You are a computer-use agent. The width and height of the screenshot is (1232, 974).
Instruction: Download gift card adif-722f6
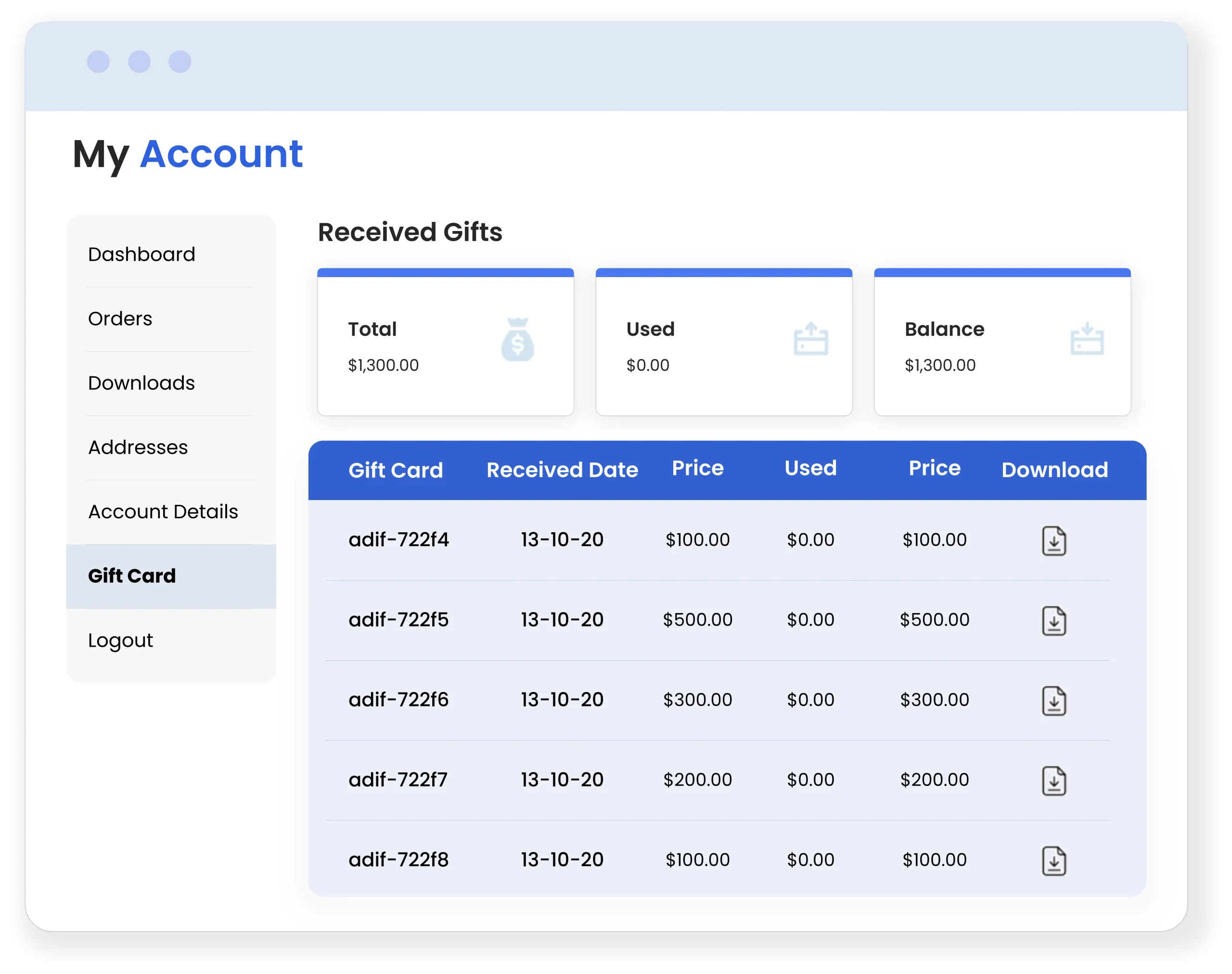coord(1053,700)
